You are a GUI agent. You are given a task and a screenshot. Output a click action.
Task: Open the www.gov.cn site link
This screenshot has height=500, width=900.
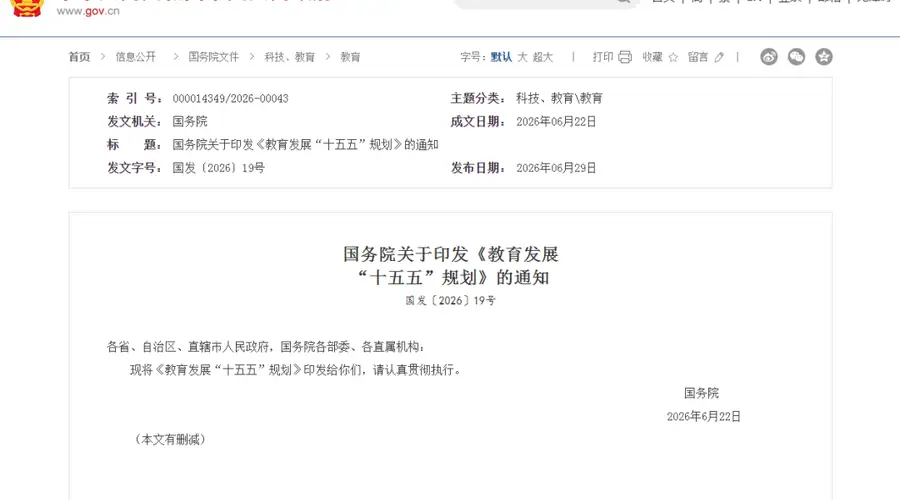(x=88, y=11)
